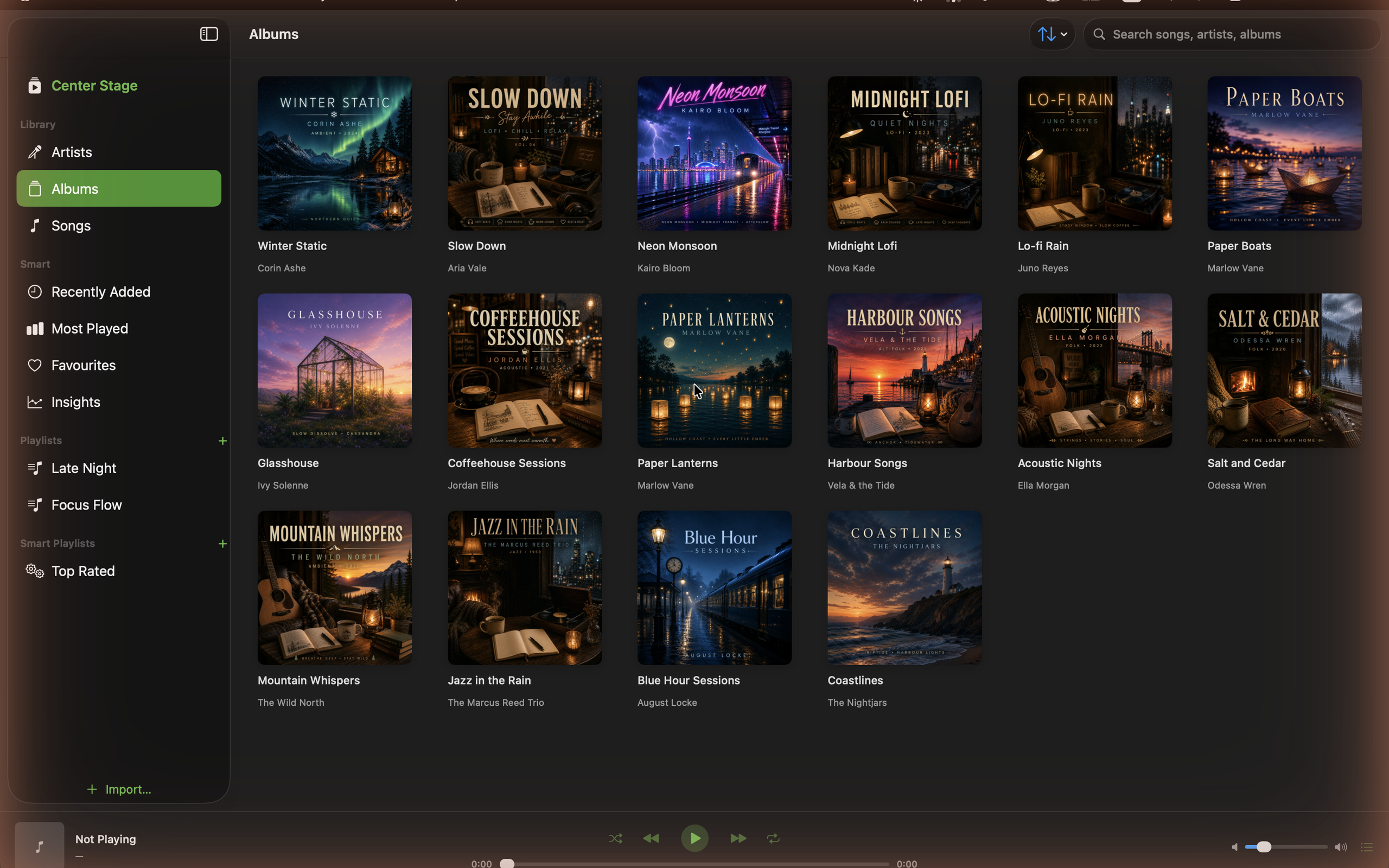Click the Odessa Wren artist name

(1237, 485)
